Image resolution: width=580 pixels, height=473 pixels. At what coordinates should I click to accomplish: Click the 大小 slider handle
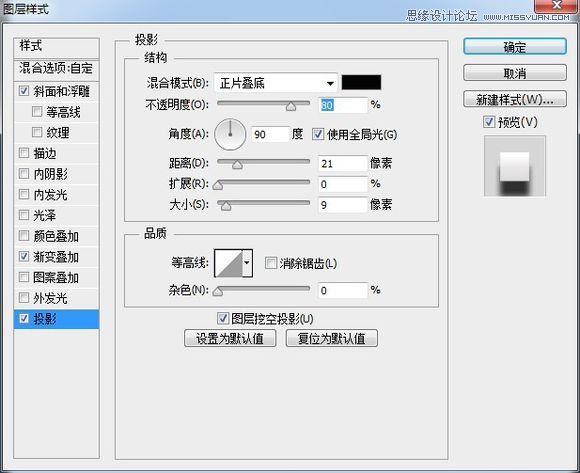coord(226,206)
